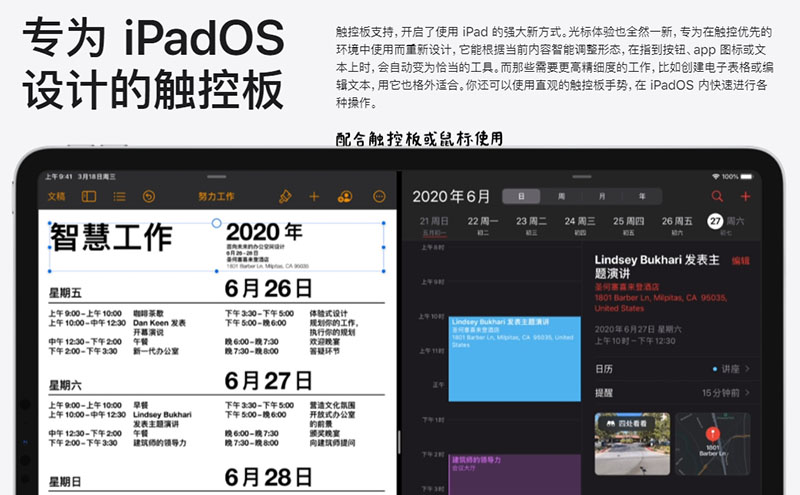Open the format paintbrush icon in Pages
The height and width of the screenshot is (495, 800).
click(285, 196)
